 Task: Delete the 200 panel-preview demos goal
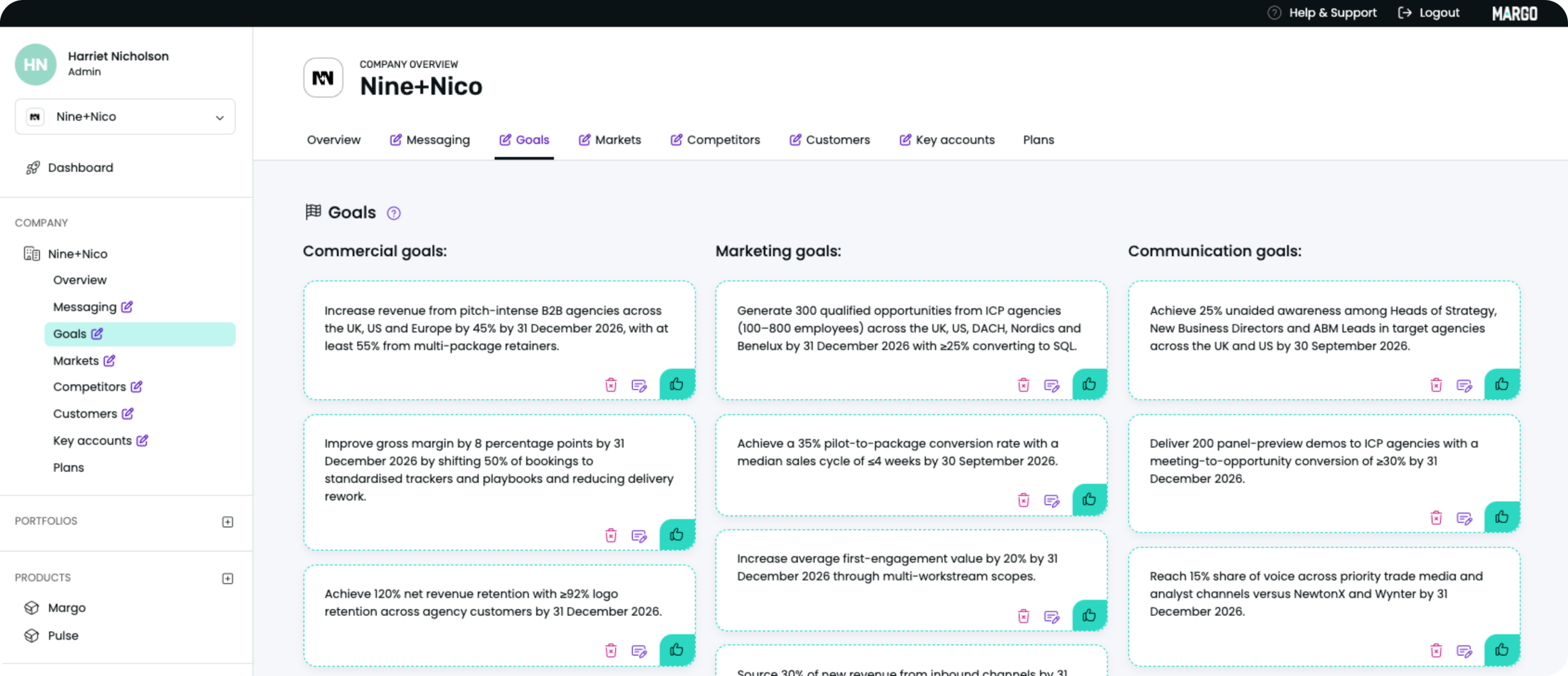coord(1436,518)
